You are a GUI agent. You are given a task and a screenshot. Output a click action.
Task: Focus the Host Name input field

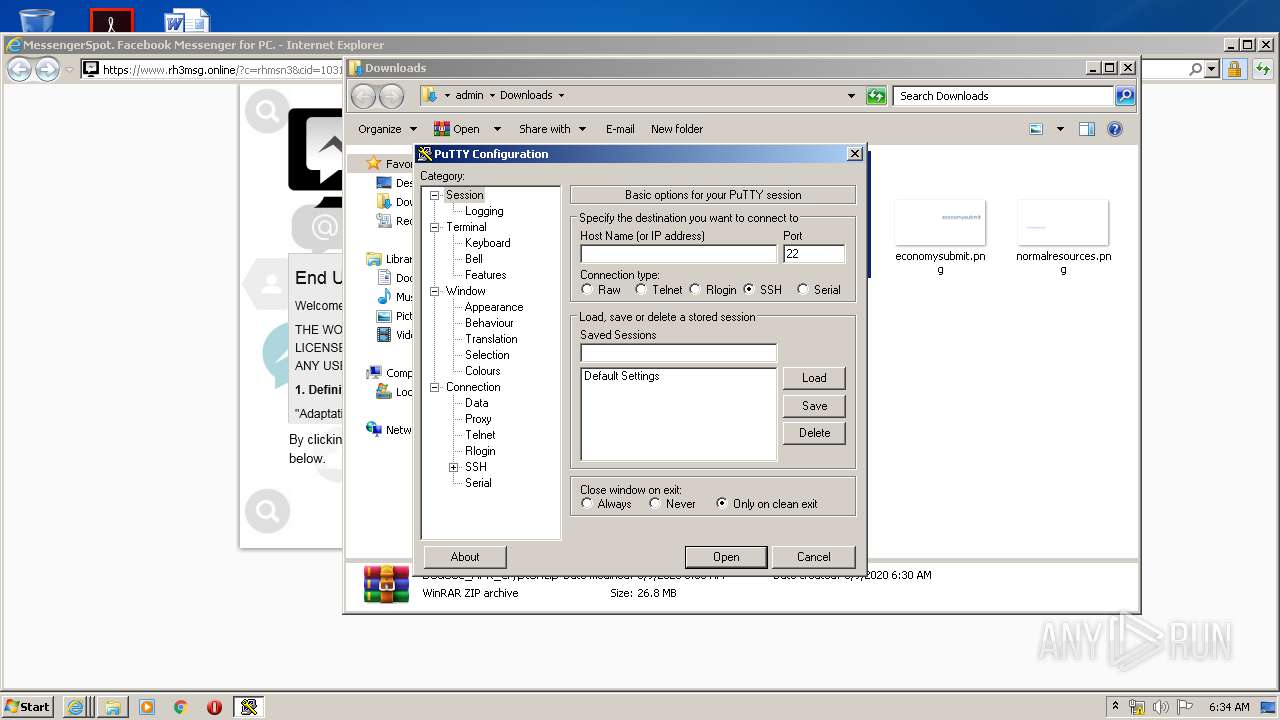pos(678,254)
